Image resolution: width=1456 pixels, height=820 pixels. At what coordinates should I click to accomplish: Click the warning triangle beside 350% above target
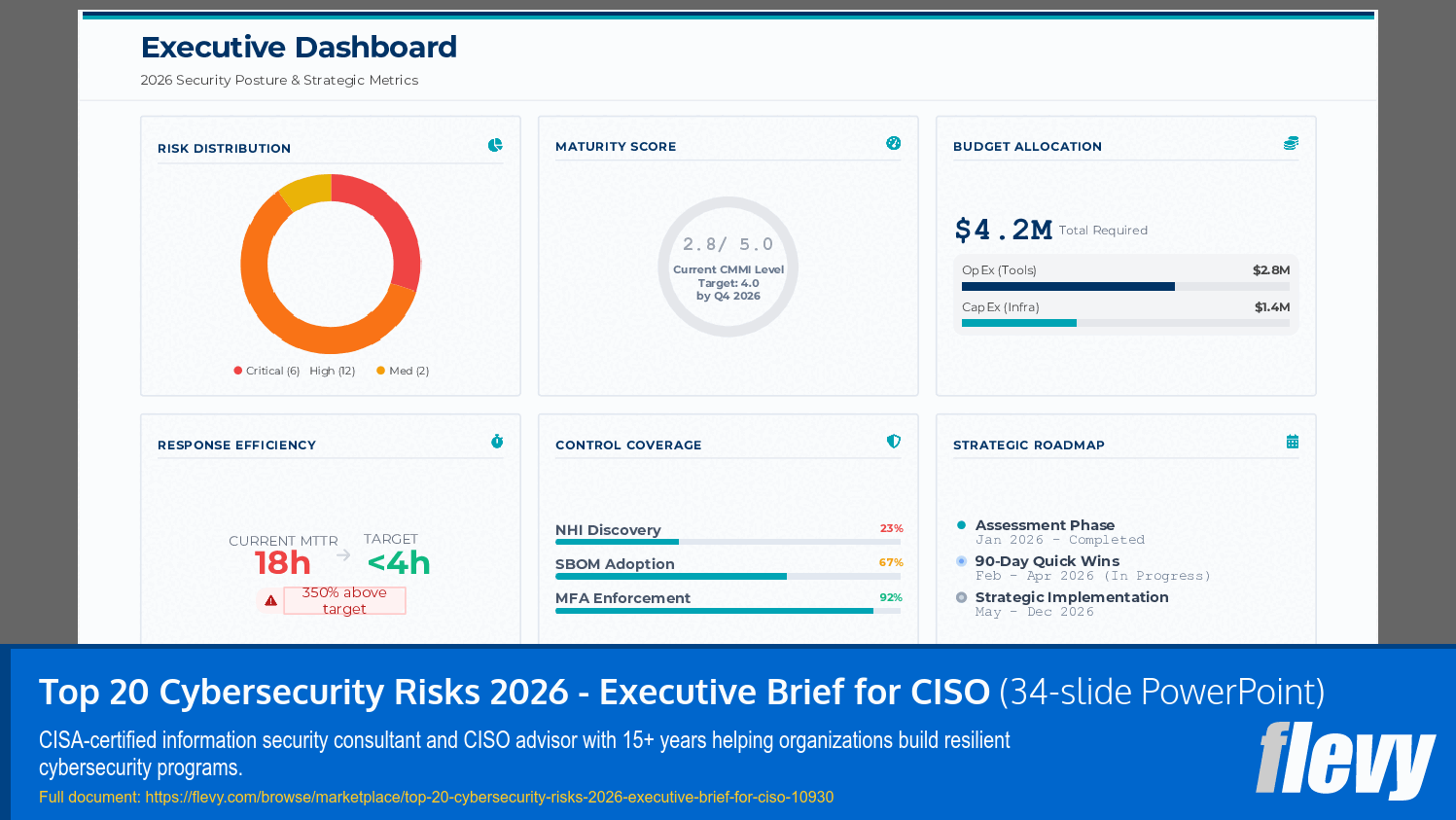pos(269,600)
